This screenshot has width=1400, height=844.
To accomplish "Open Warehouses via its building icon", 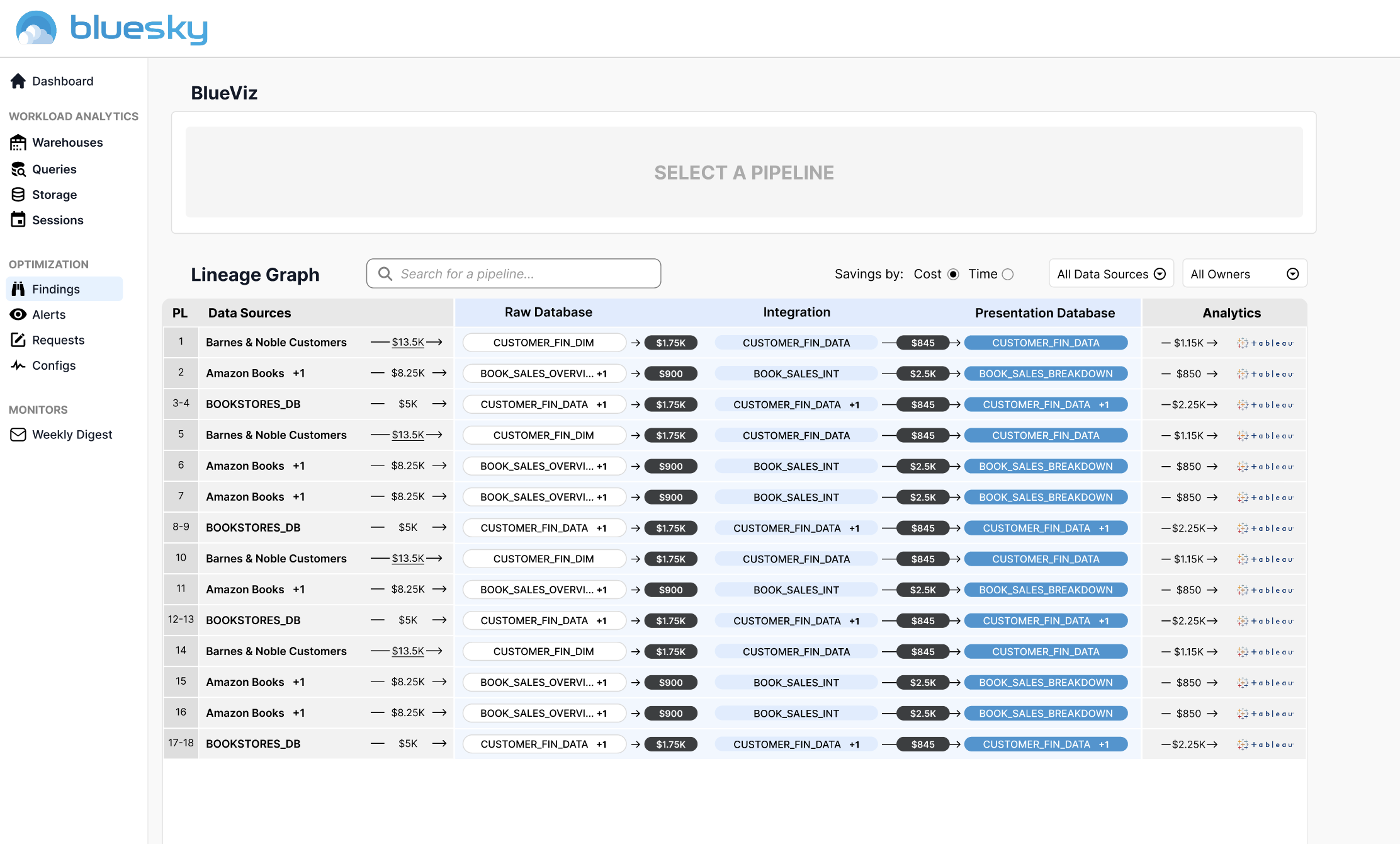I will (18, 143).
